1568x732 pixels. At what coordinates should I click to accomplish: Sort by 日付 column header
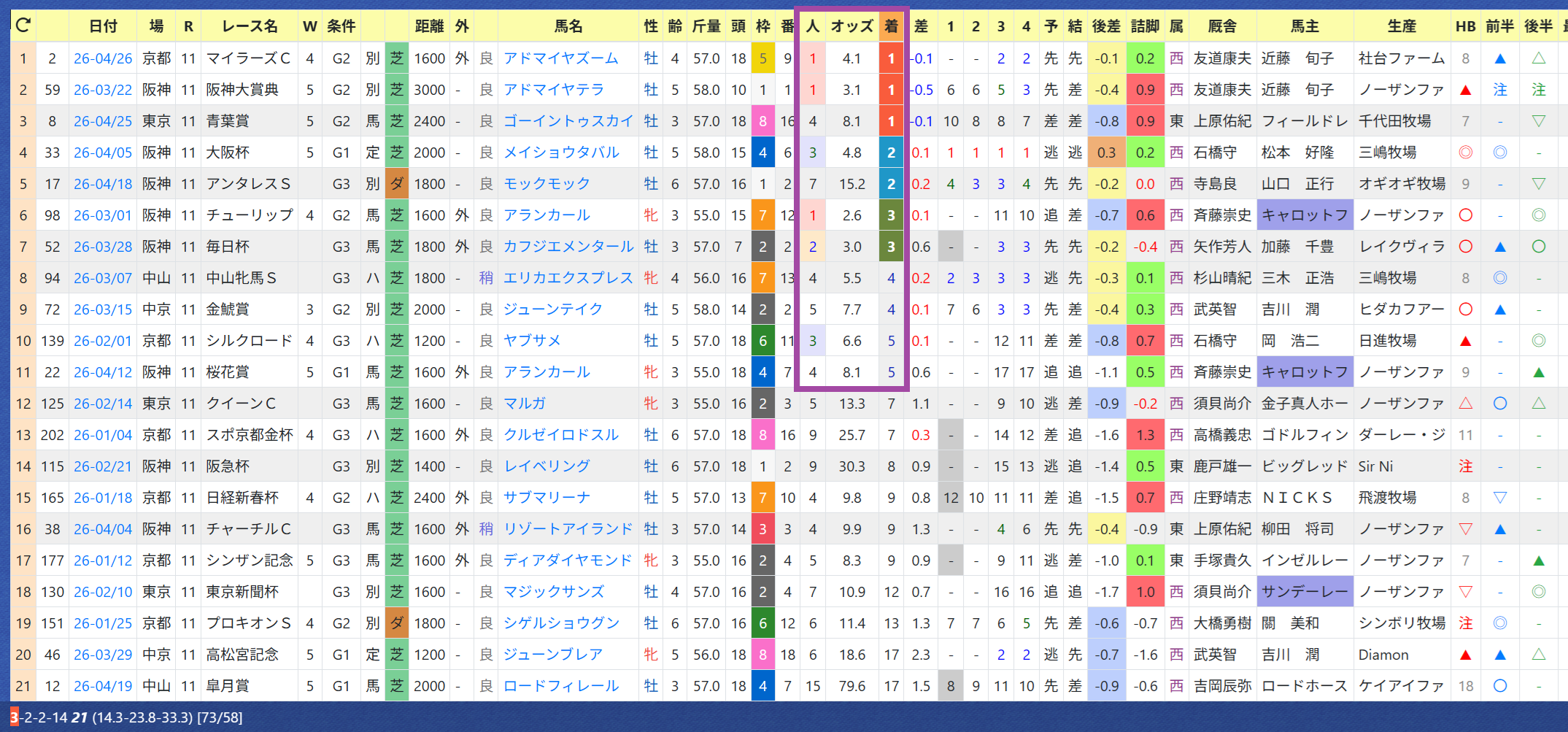(x=103, y=26)
